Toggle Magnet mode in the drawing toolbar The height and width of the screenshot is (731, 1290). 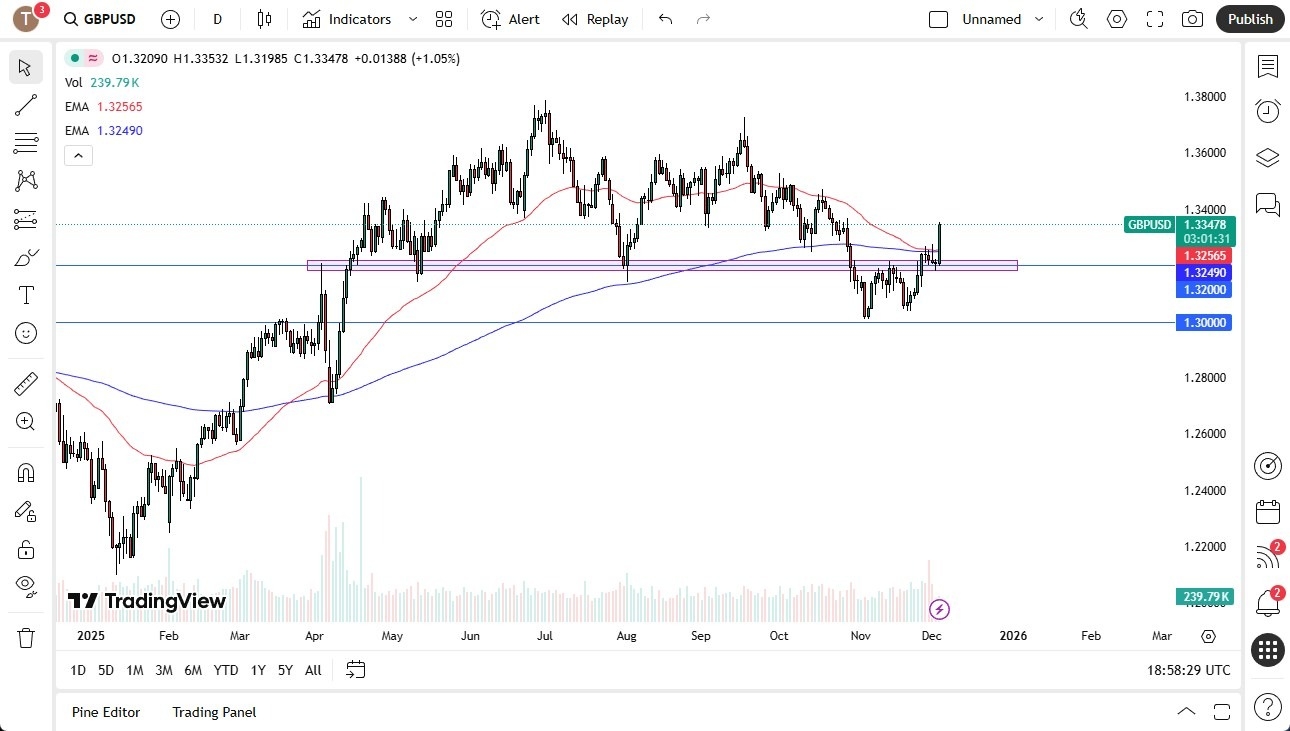click(x=26, y=471)
